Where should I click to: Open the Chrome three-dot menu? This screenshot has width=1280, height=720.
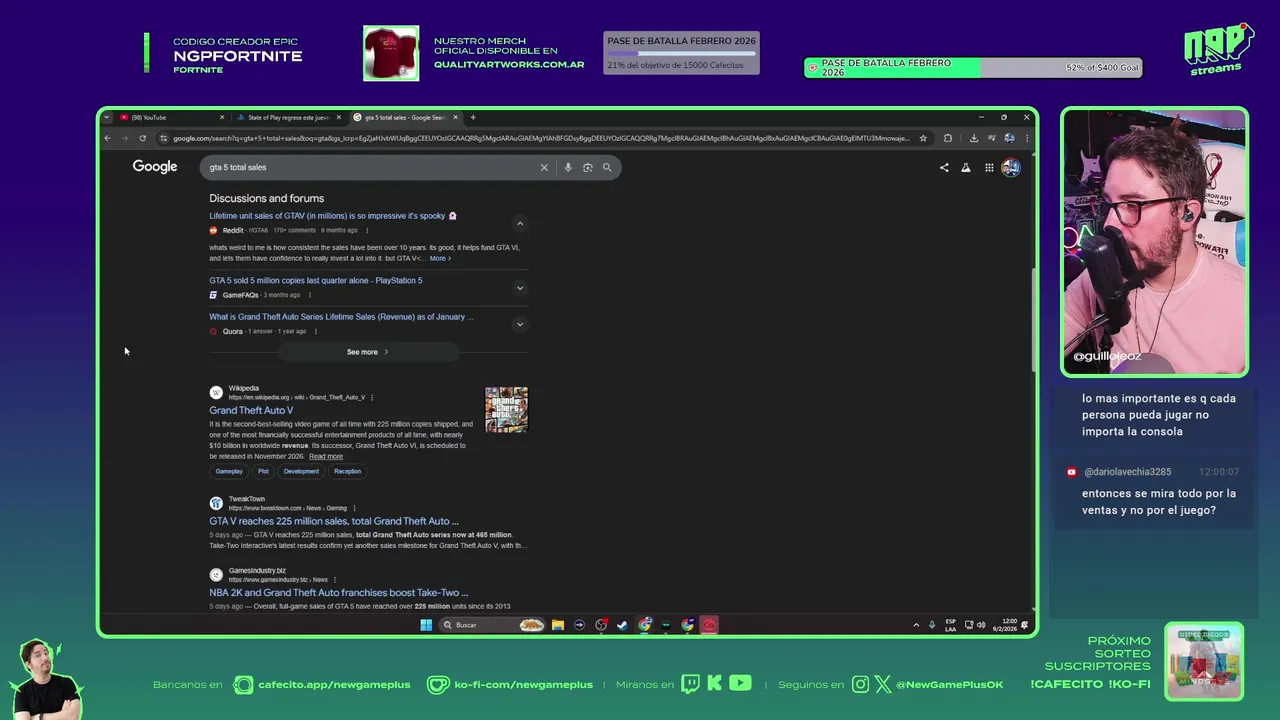pyautogui.click(x=1026, y=138)
